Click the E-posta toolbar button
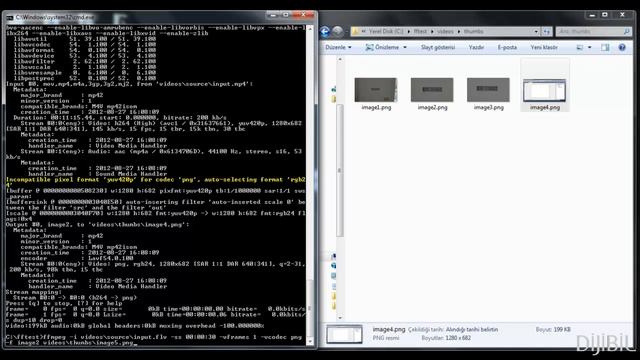 click(507, 47)
